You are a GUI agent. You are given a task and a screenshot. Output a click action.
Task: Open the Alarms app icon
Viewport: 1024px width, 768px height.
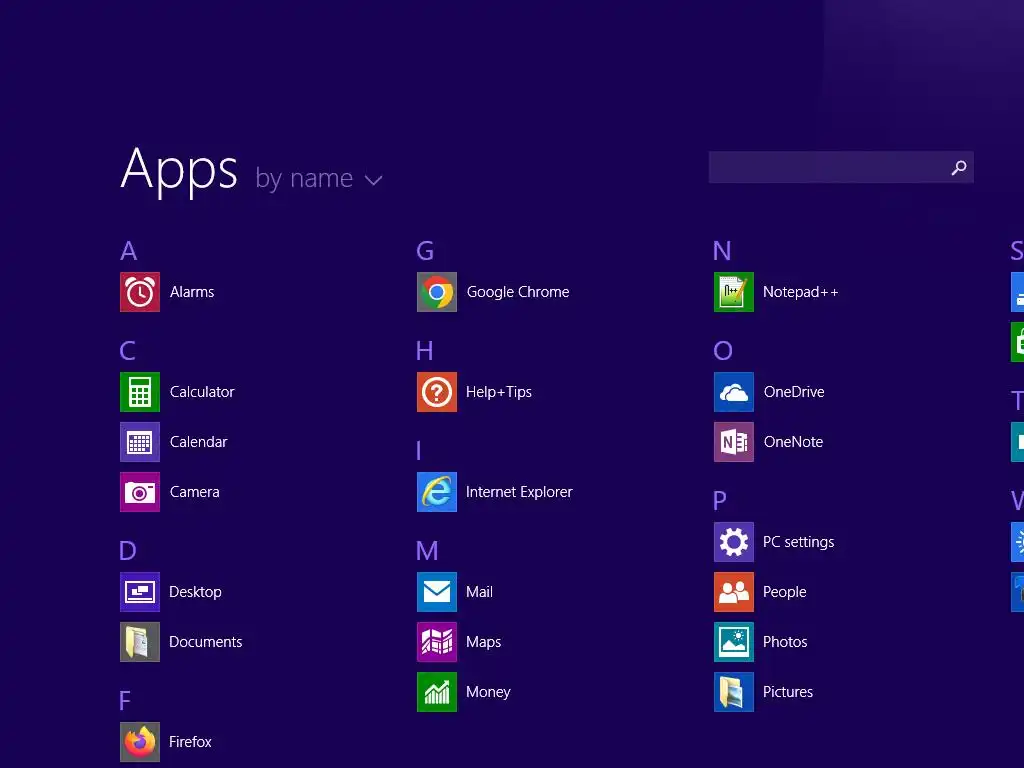140,292
